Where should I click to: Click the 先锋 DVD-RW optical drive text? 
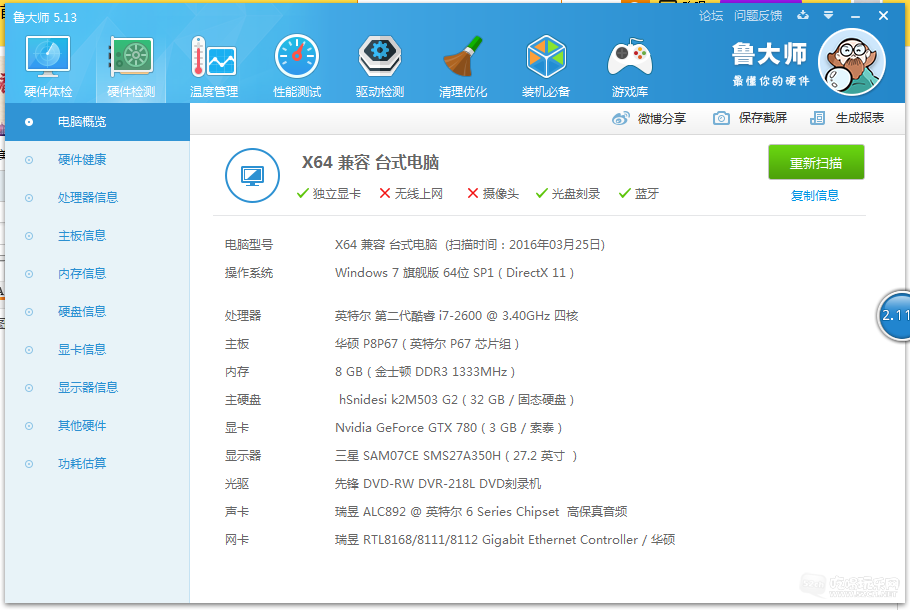(438, 484)
